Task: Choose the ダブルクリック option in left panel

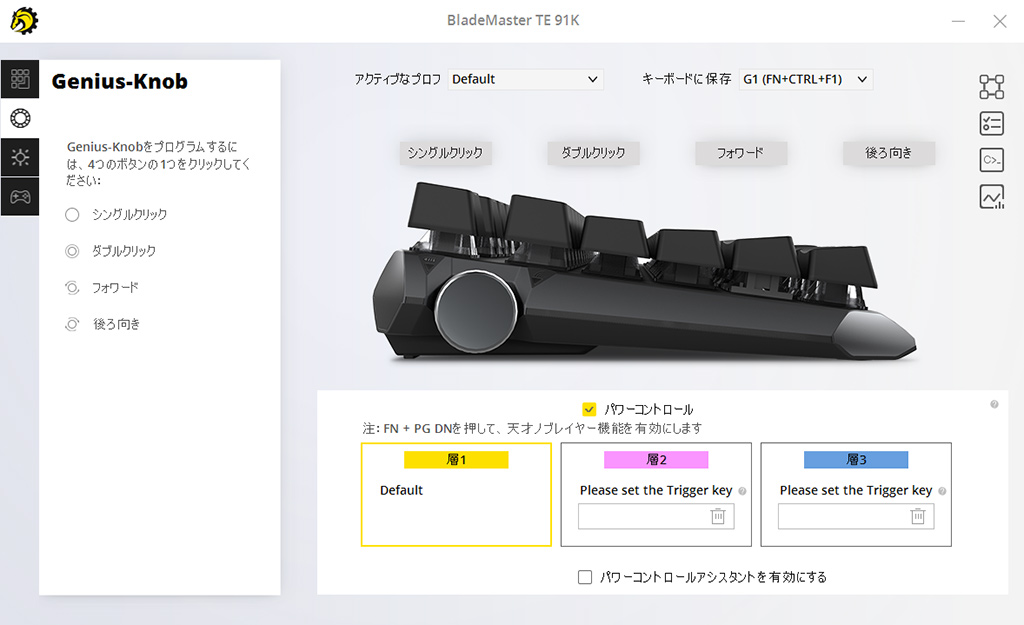Action: pos(72,251)
